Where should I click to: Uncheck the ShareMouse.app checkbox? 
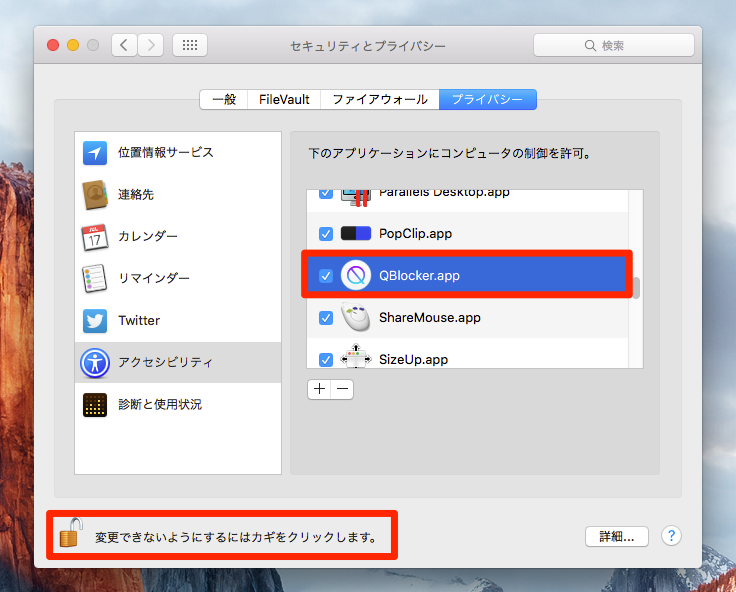pyautogui.click(x=326, y=318)
